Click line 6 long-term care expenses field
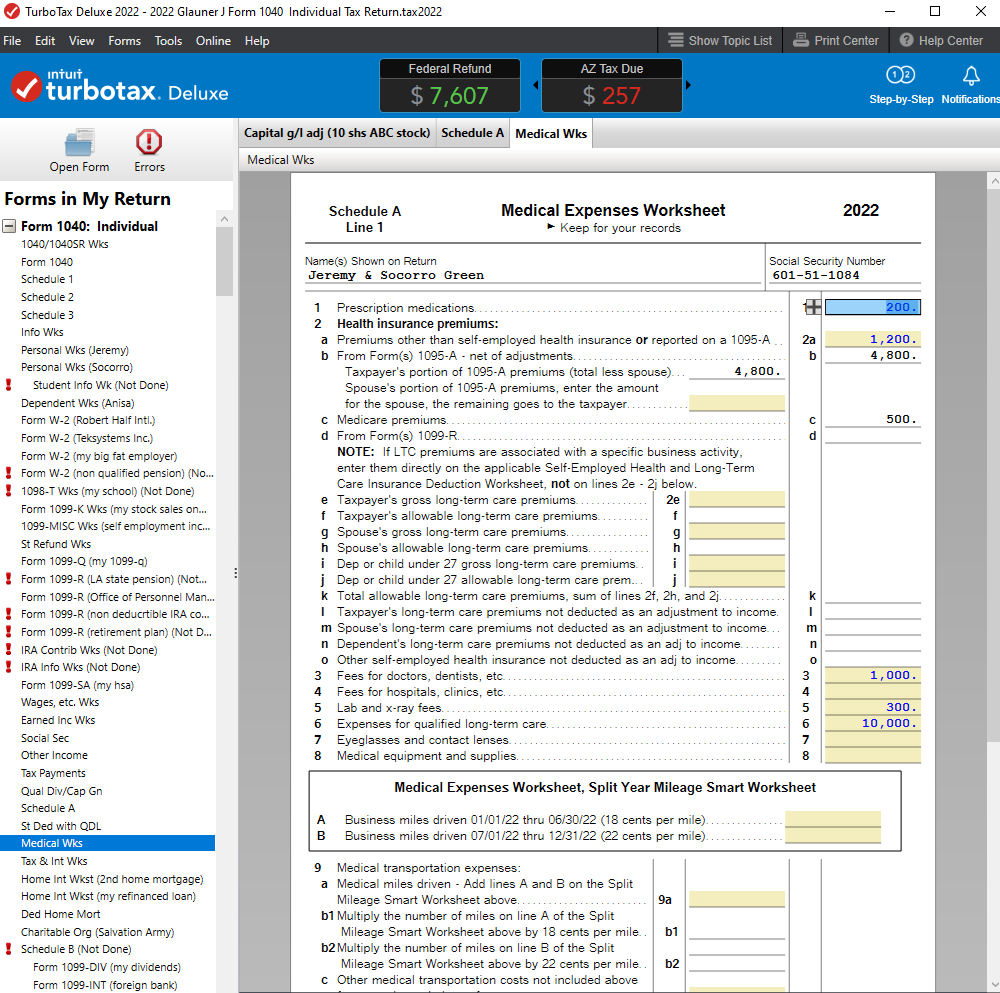This screenshot has width=1000, height=993. pyautogui.click(x=872, y=723)
